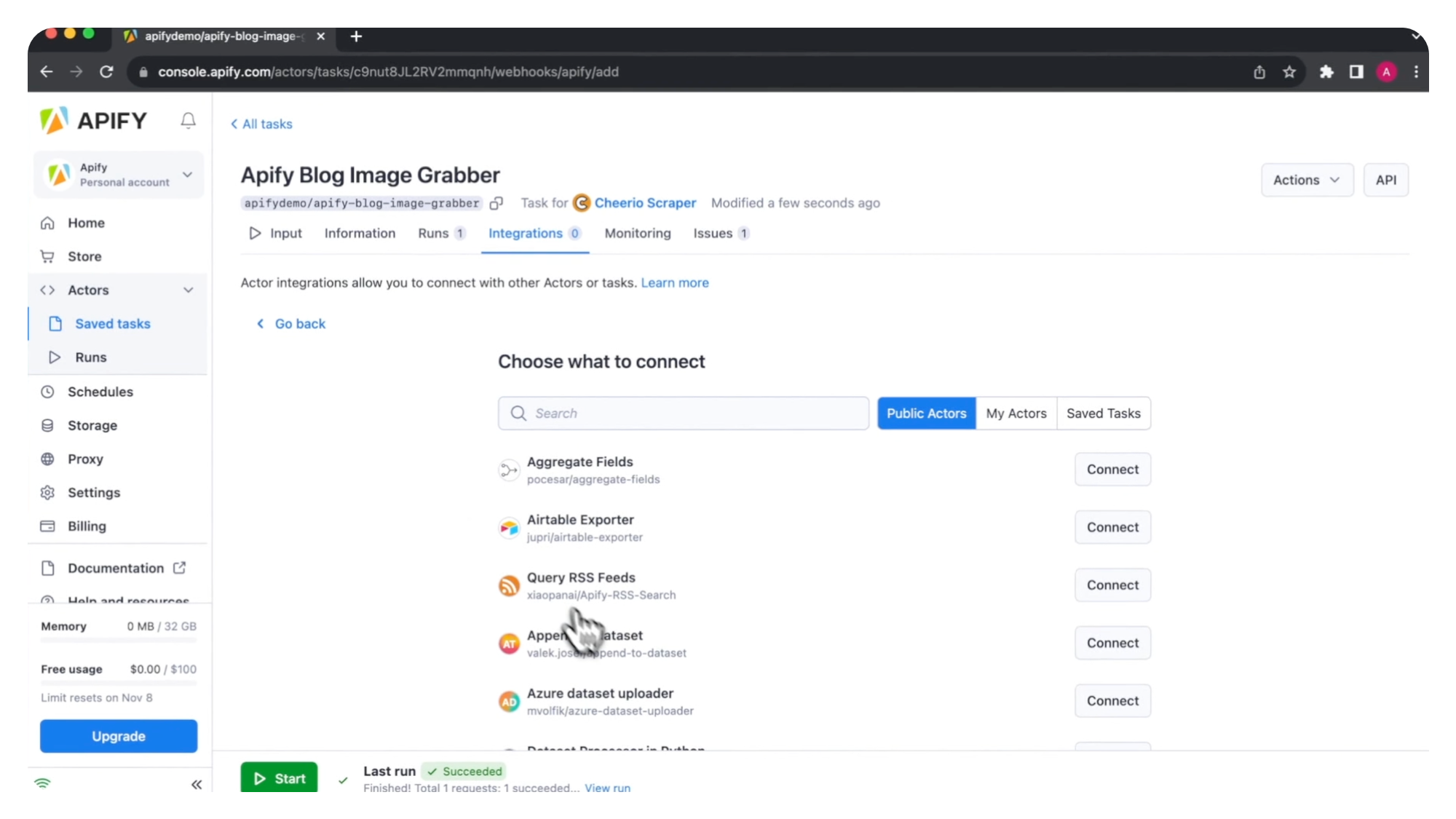Select the Public Actors filter
The image size is (1456, 819).
pyautogui.click(x=926, y=414)
